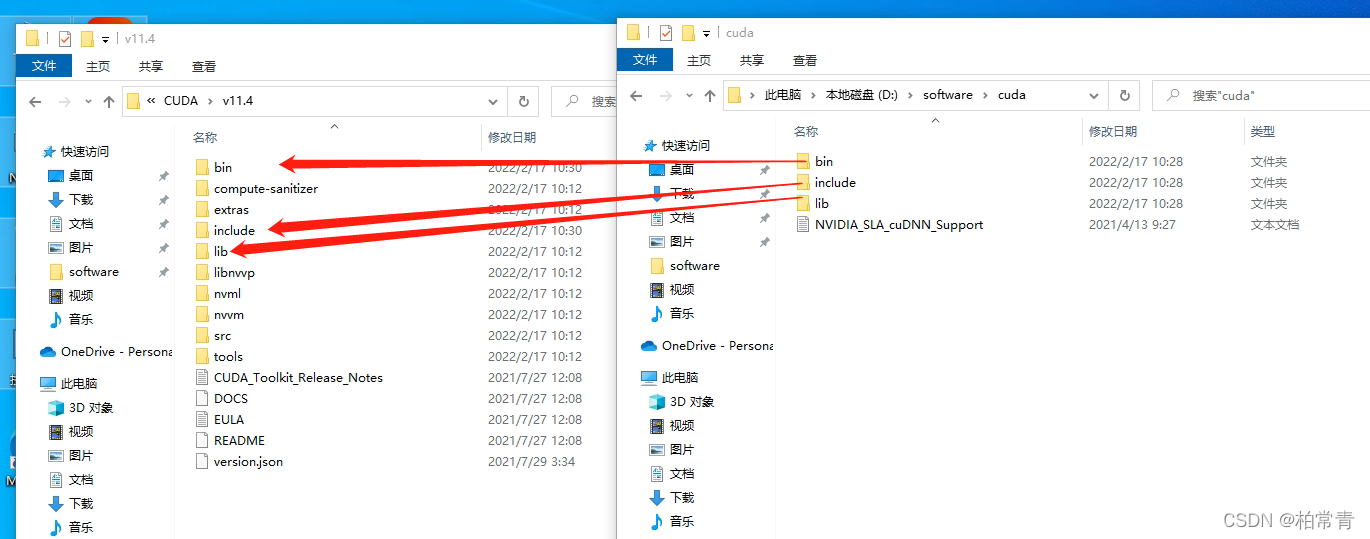This screenshot has height=539, width=1370.
Task: Sort by 类型 column in cuda window
Action: coord(1263,131)
